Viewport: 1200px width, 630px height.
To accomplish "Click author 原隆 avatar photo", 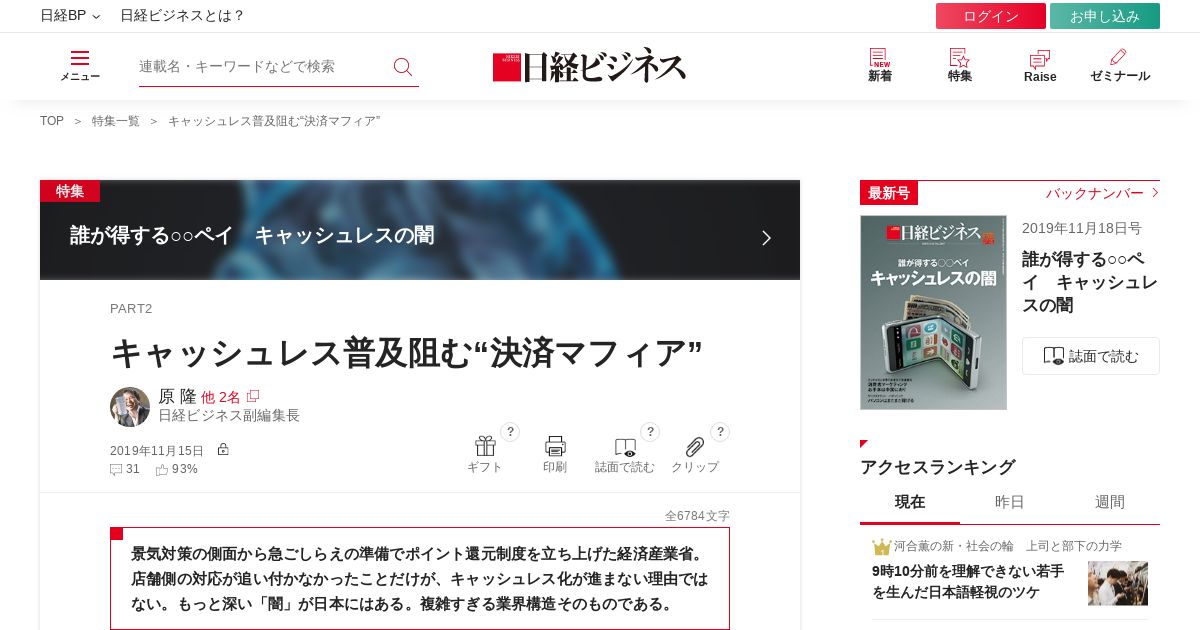I will (130, 407).
